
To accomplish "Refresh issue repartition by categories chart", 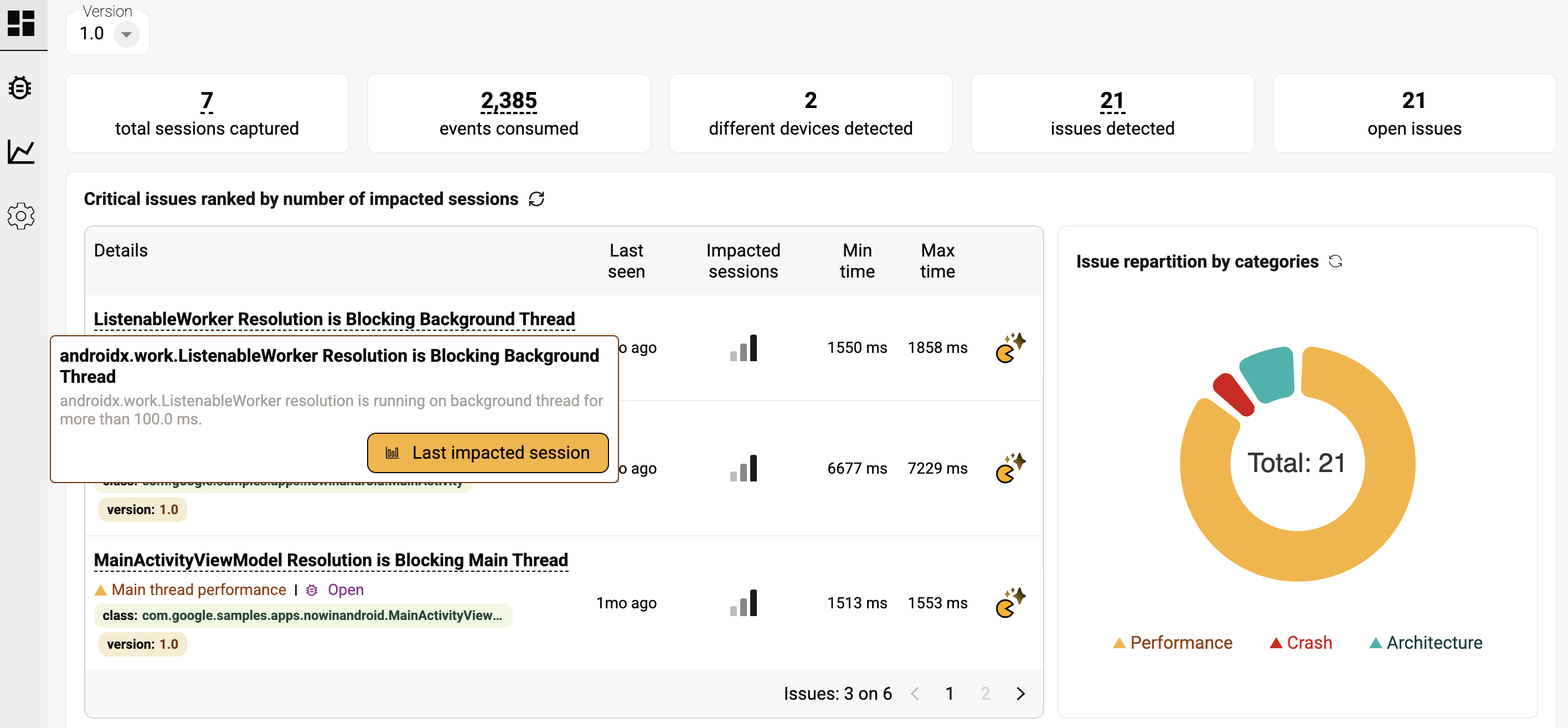I will pyautogui.click(x=1335, y=262).
